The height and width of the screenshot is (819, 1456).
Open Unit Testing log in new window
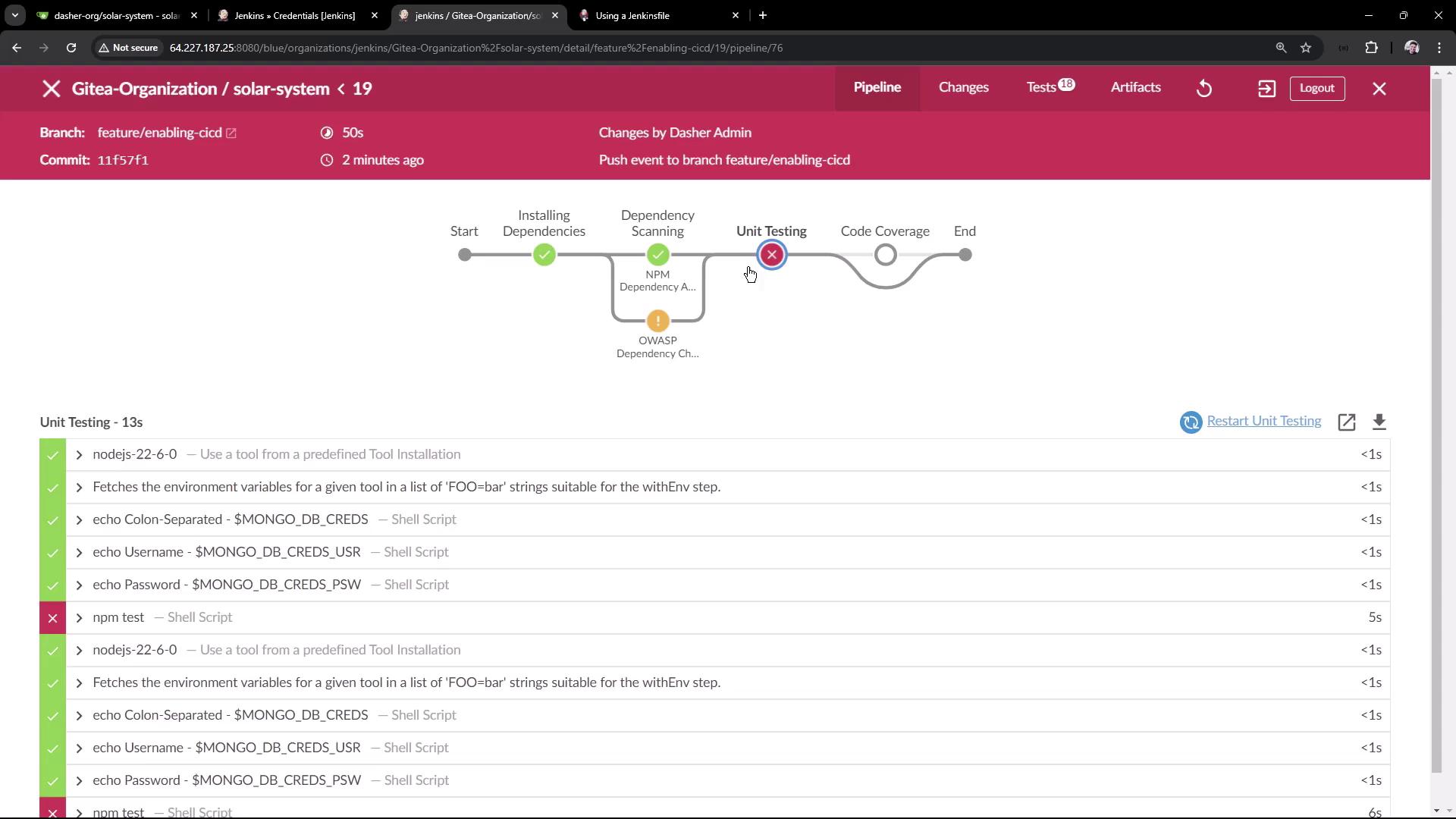tap(1347, 422)
